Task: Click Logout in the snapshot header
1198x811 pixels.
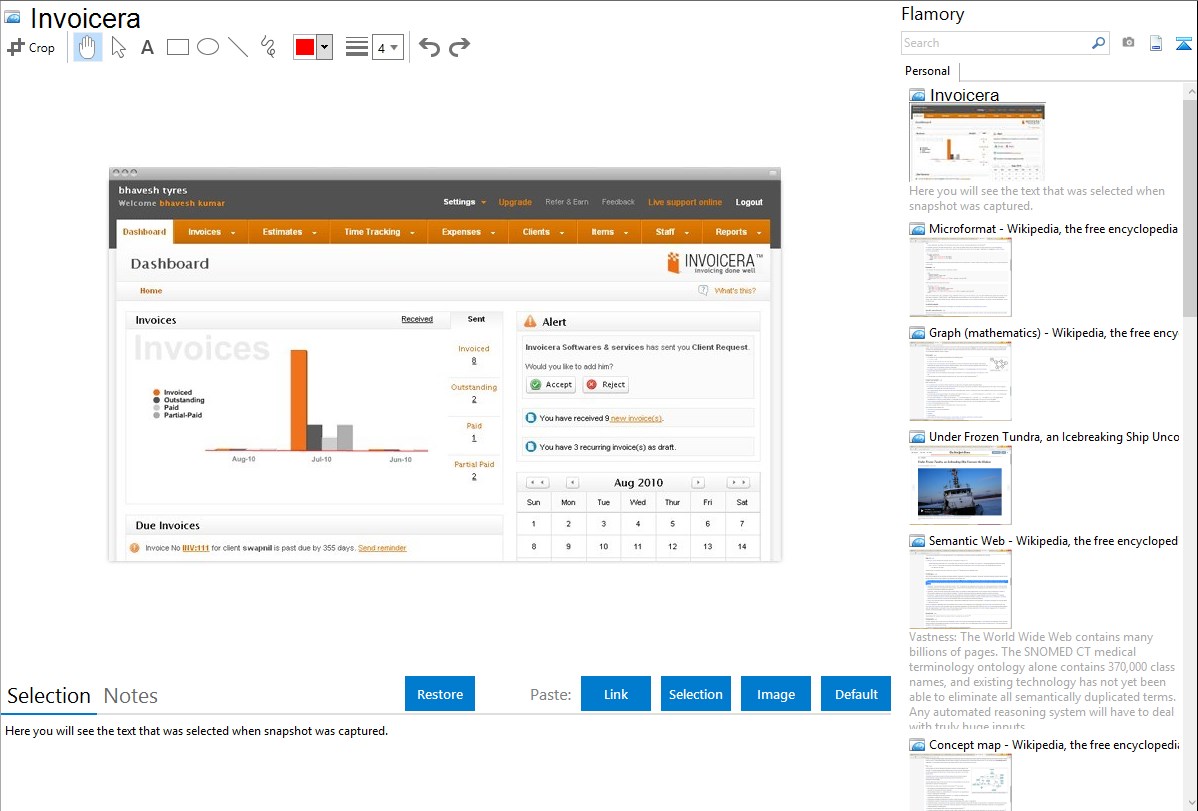Action: 749,203
